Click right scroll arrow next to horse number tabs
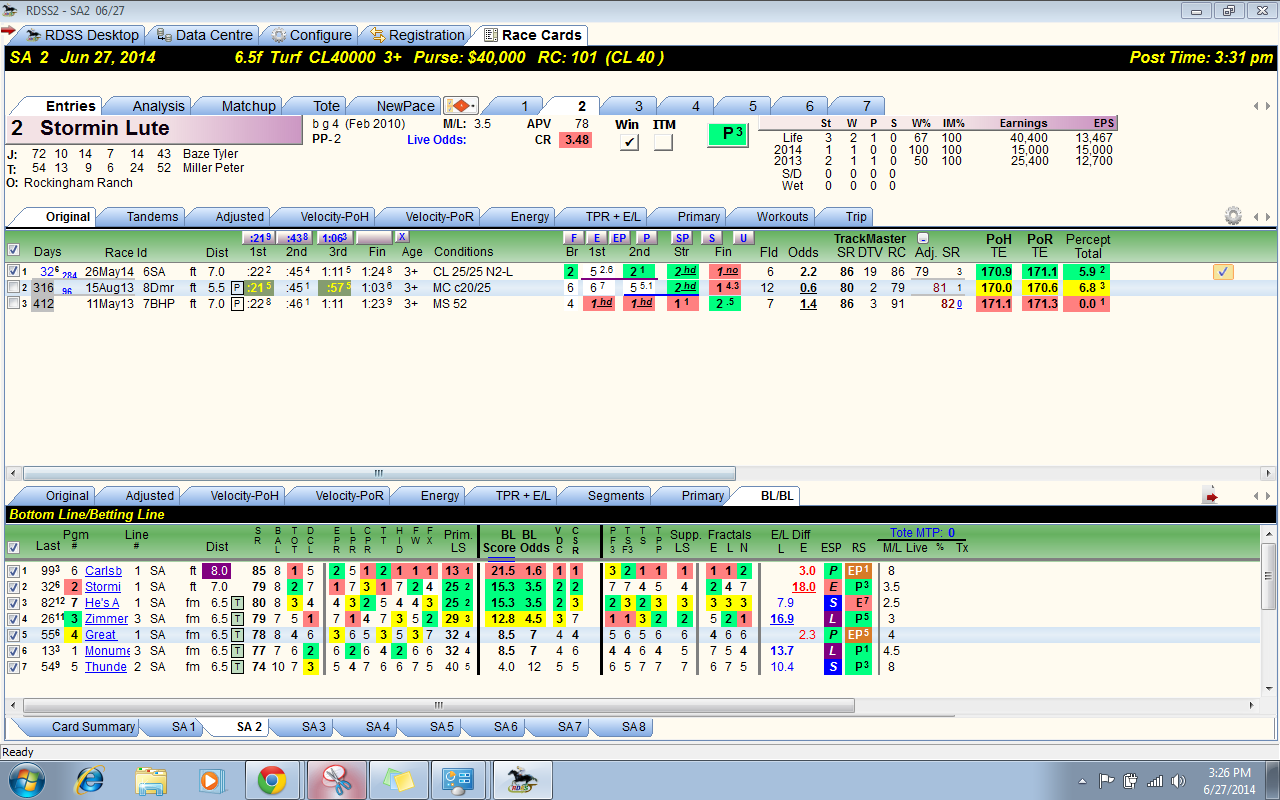1280x800 pixels. pyautogui.click(x=1266, y=106)
